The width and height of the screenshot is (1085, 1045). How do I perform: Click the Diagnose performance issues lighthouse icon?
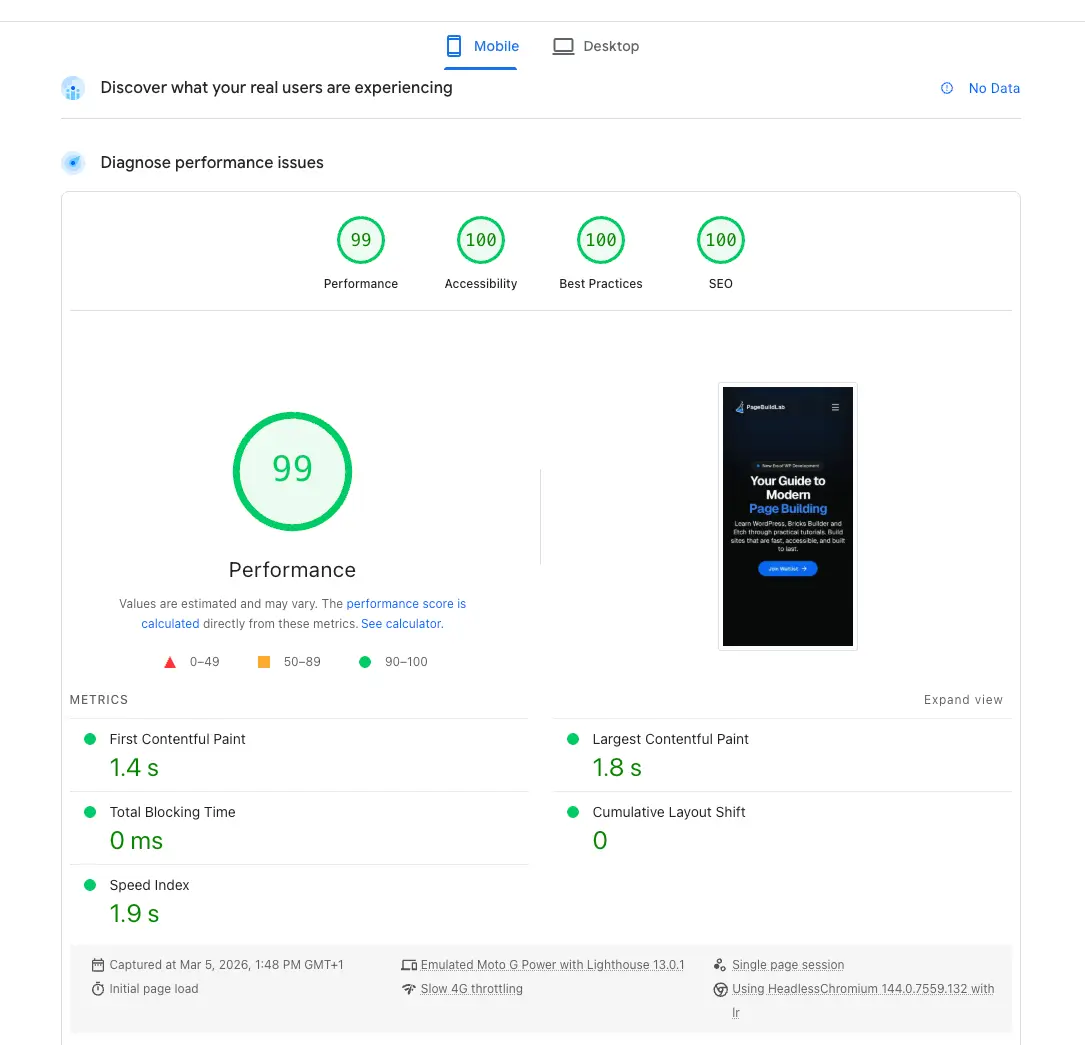pos(73,162)
